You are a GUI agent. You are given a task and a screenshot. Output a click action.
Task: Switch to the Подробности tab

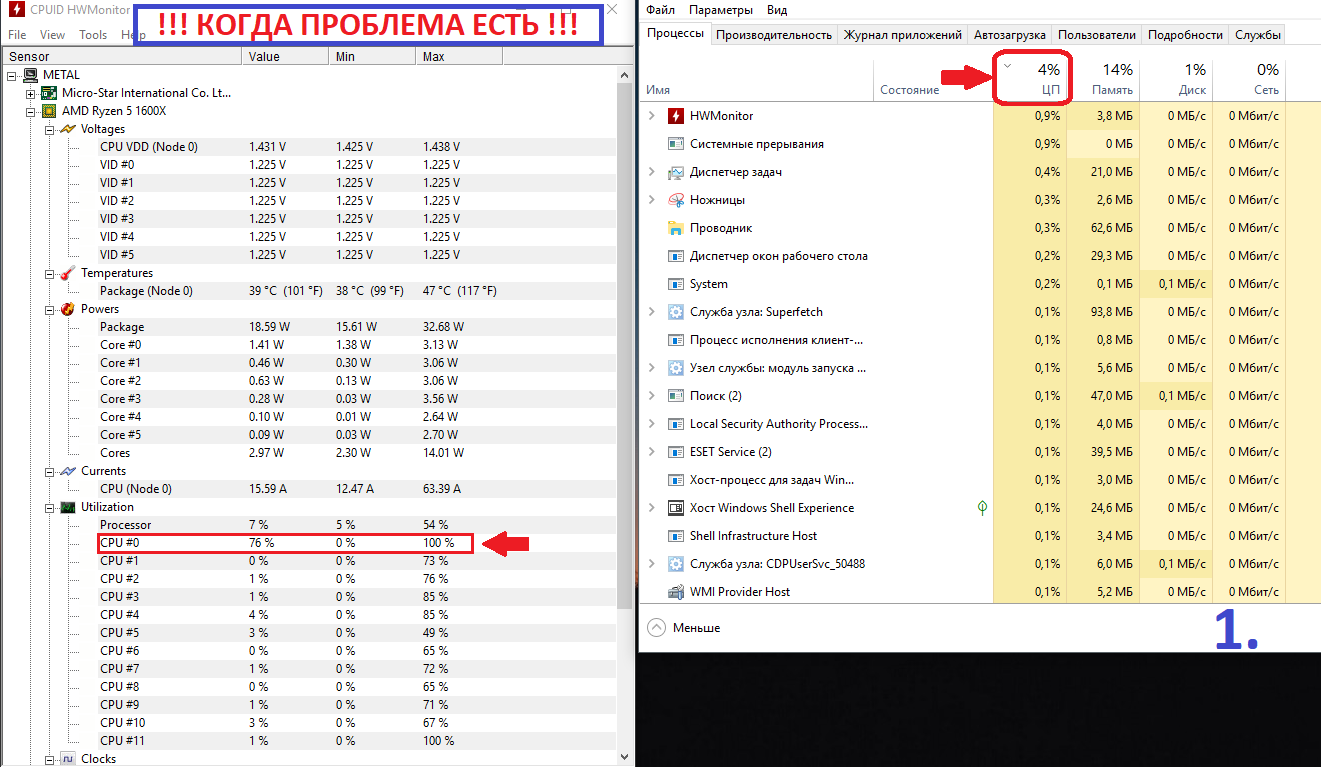(1185, 34)
